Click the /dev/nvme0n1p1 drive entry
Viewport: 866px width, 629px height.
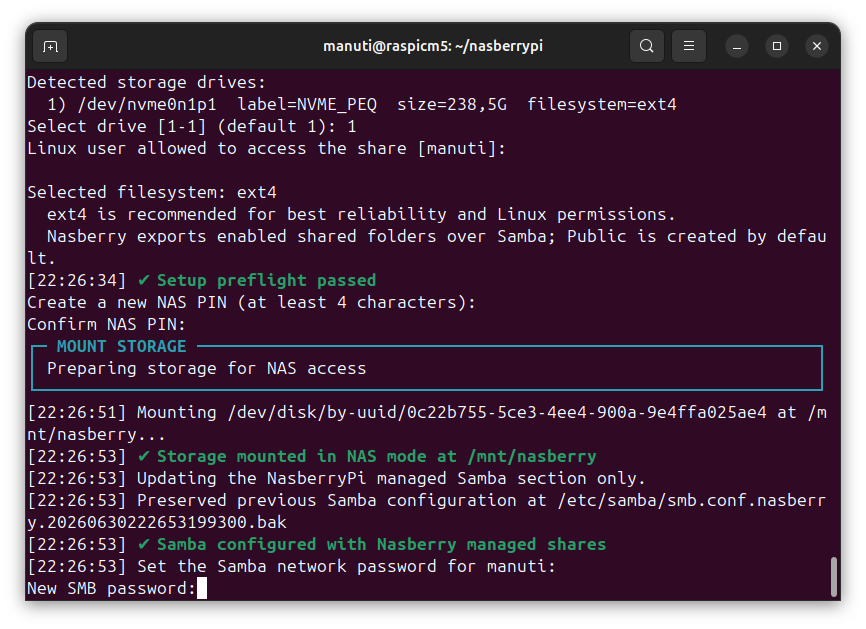pos(362,104)
